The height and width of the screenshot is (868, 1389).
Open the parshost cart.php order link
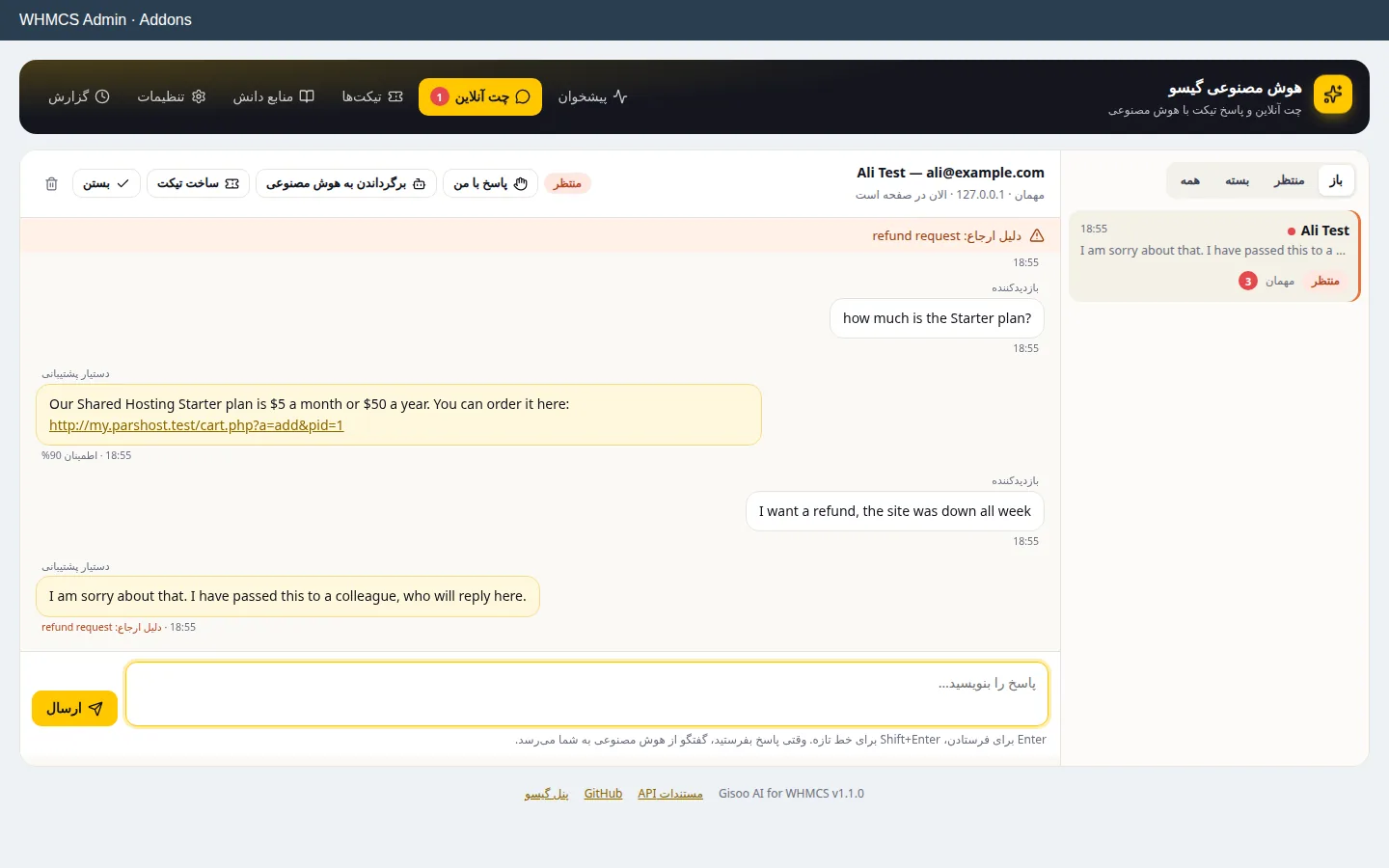coord(197,425)
